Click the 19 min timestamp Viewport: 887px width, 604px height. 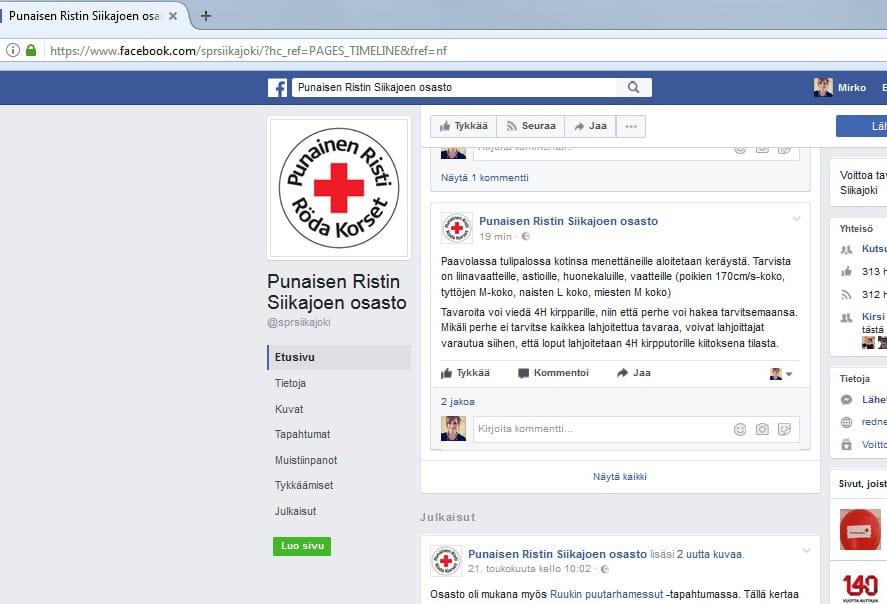click(x=496, y=236)
